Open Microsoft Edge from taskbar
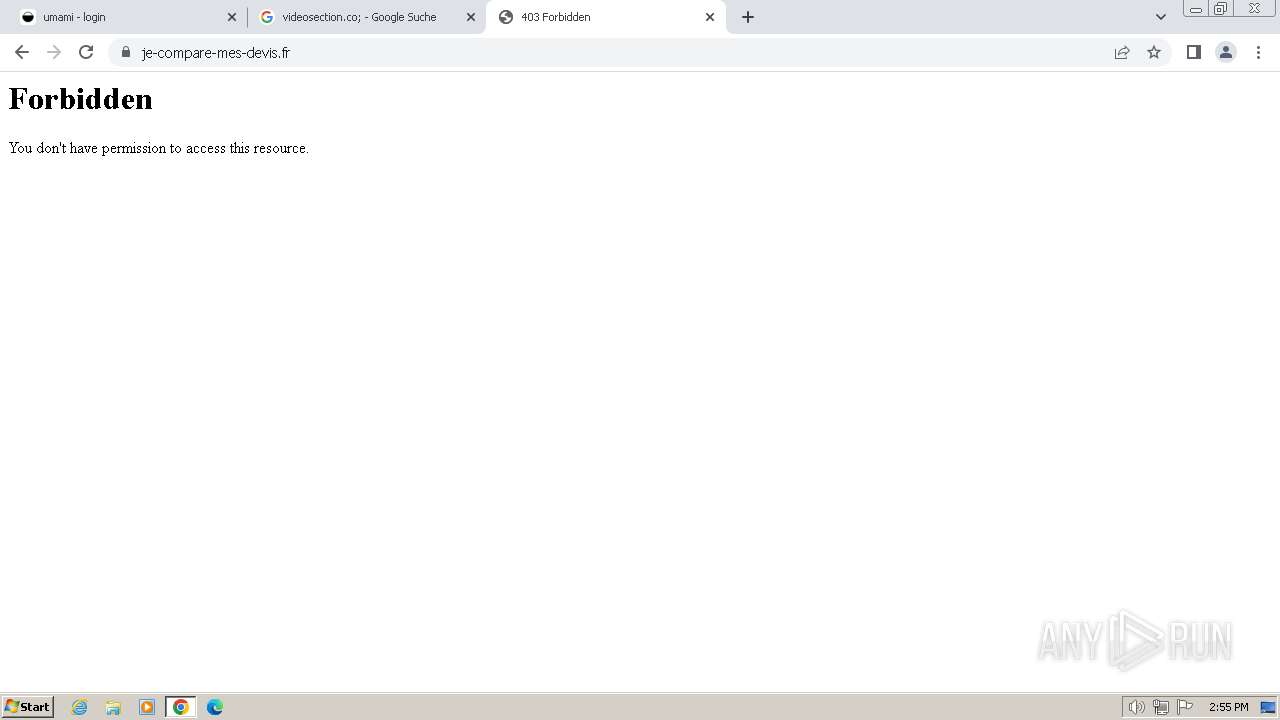Screen dimensions: 1280x720 [x=215, y=707]
